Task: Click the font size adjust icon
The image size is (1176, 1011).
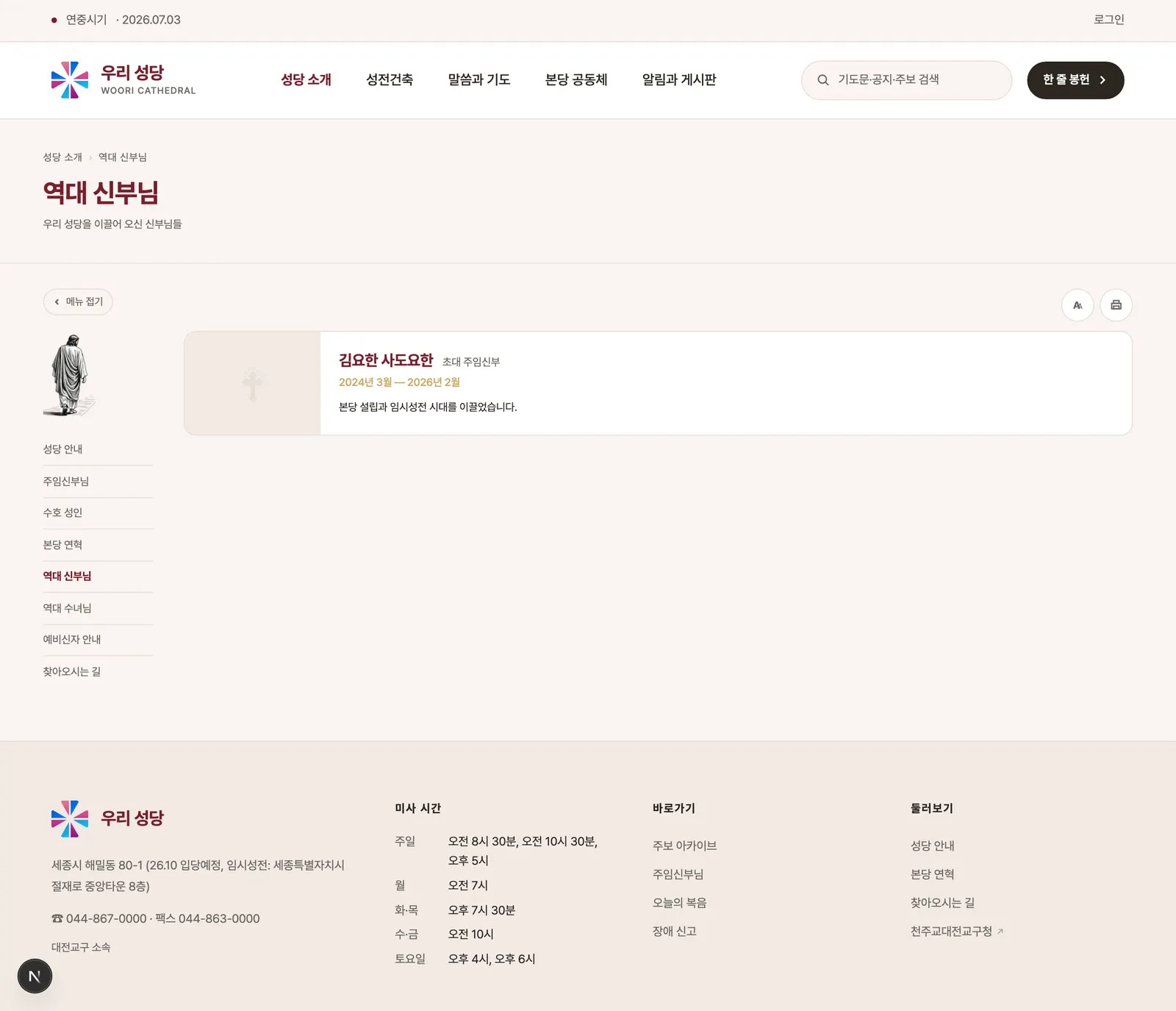Action: click(x=1078, y=305)
